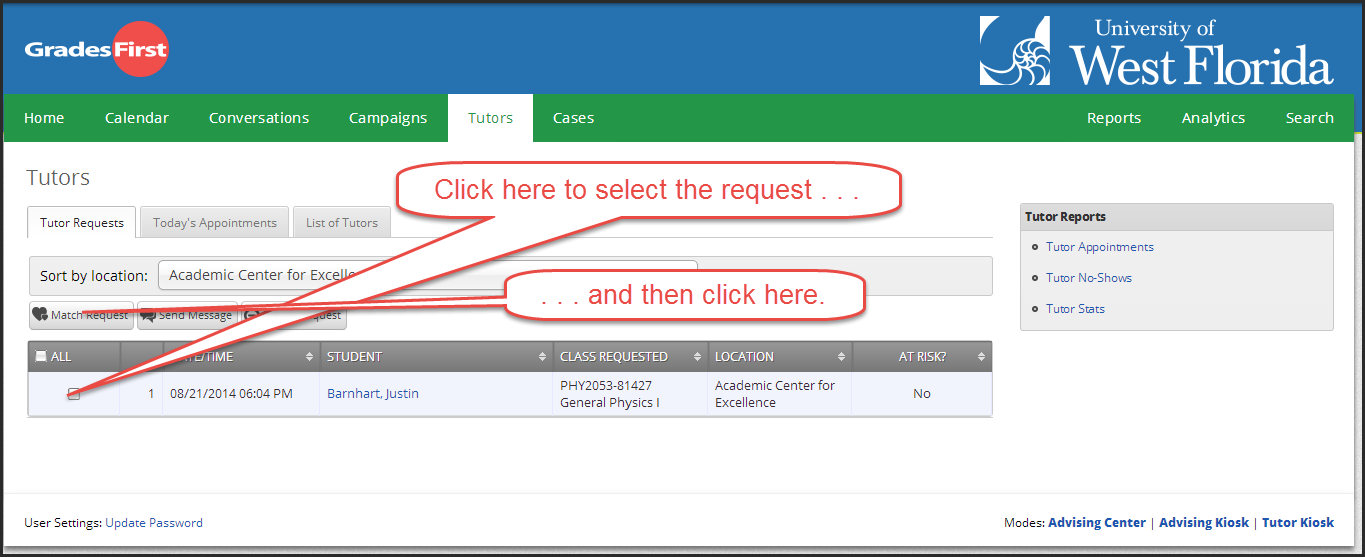The height and width of the screenshot is (557, 1365).
Task: Go to the Analytics page
Action: pos(1213,118)
